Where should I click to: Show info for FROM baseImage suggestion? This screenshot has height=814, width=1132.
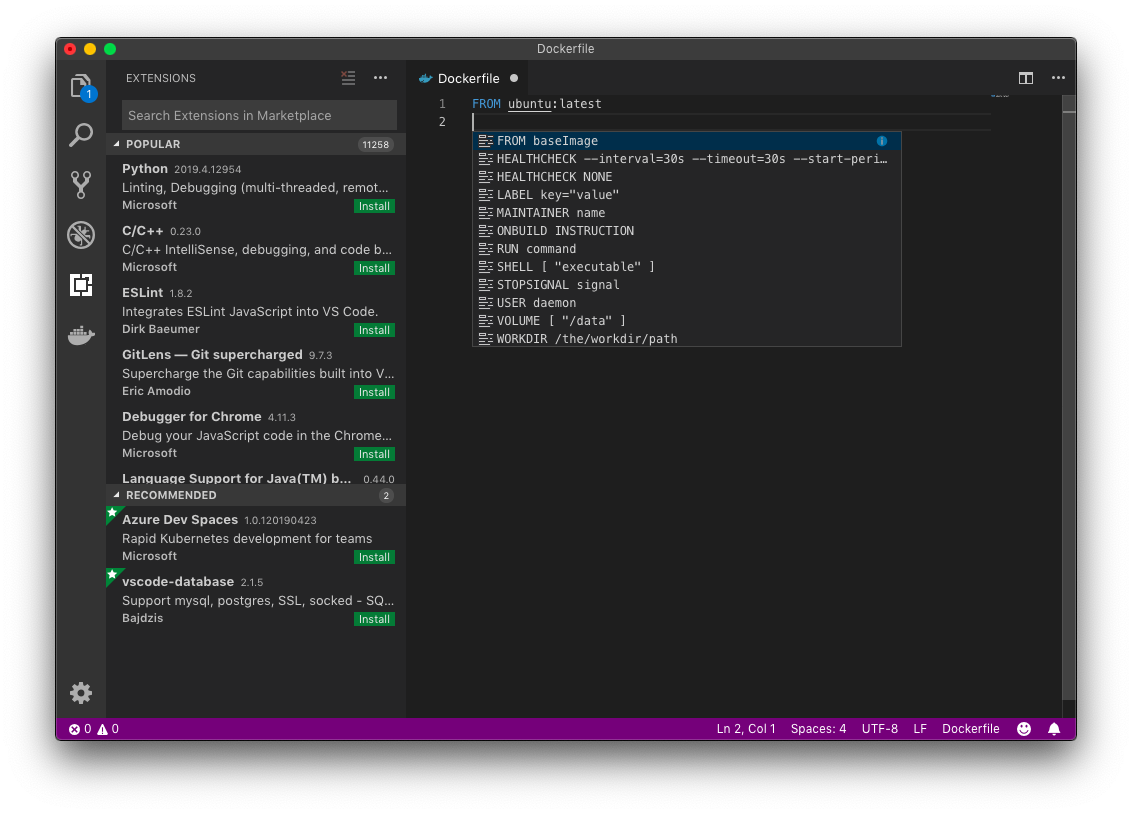pyautogui.click(x=881, y=141)
